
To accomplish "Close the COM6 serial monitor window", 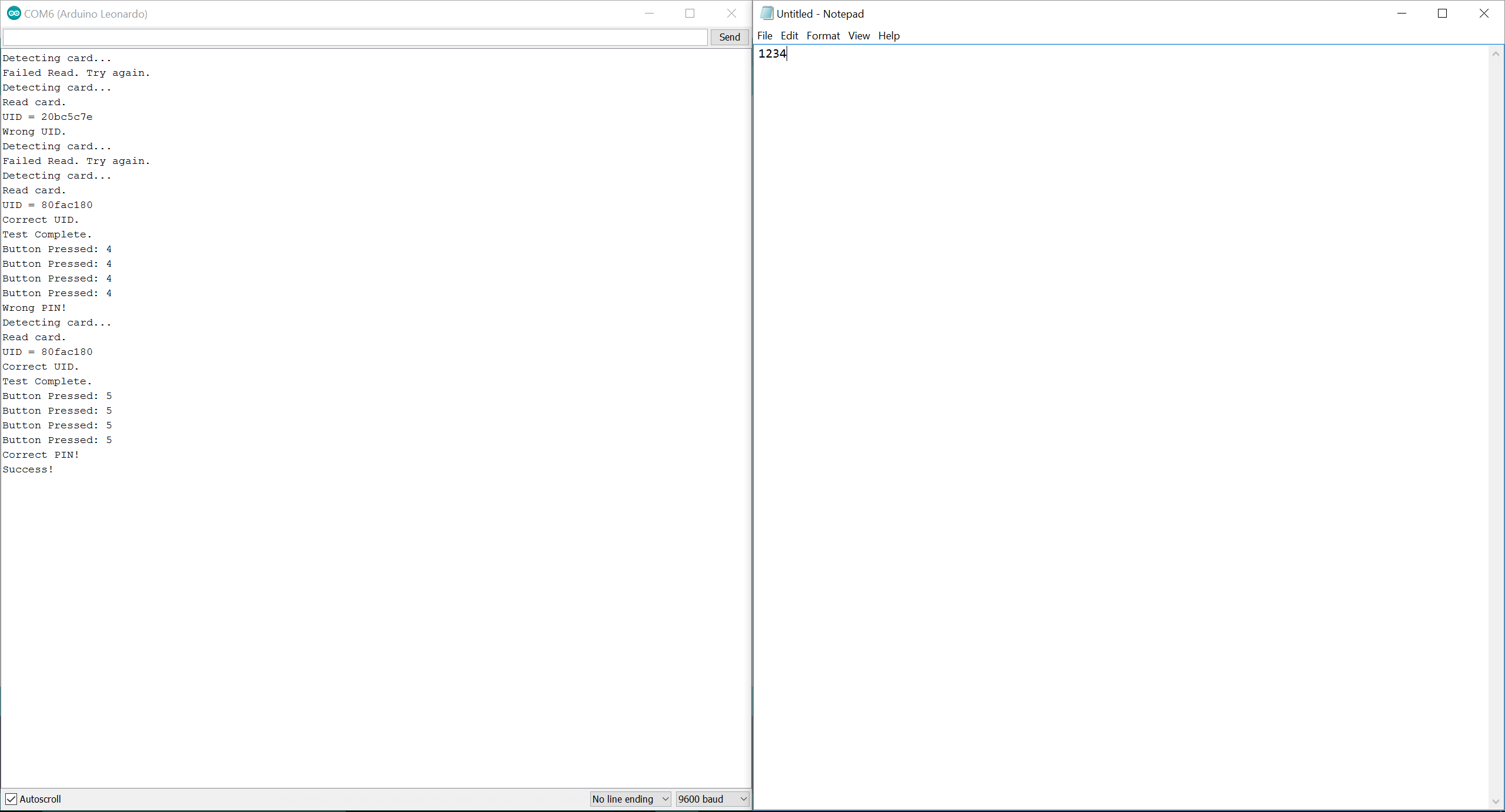I will 731,14.
